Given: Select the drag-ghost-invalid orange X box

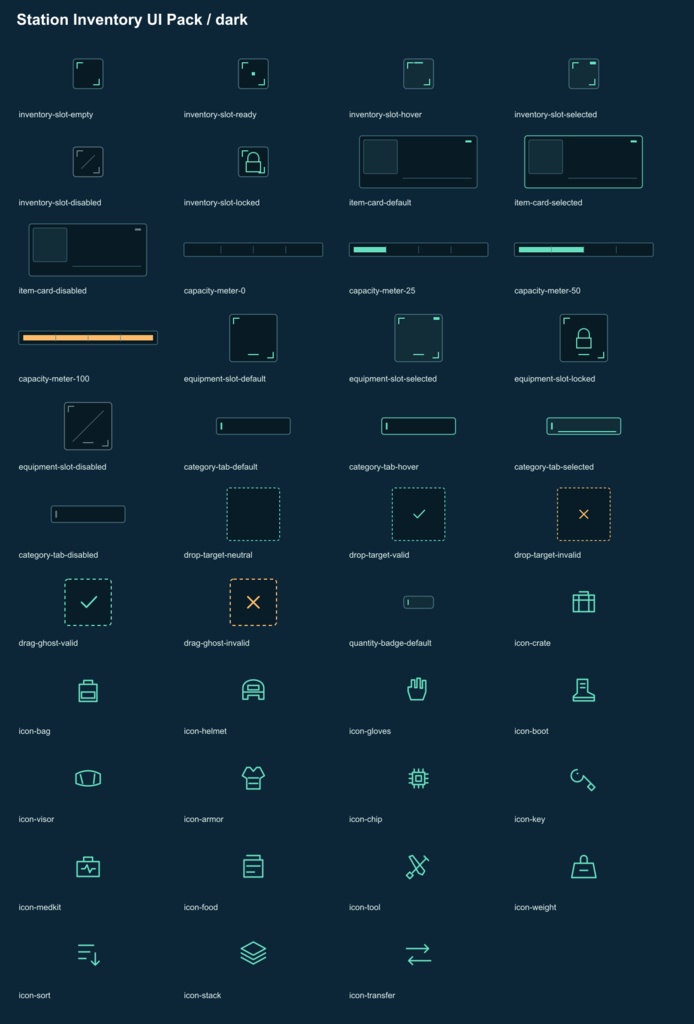Looking at the screenshot, I should tap(253, 602).
